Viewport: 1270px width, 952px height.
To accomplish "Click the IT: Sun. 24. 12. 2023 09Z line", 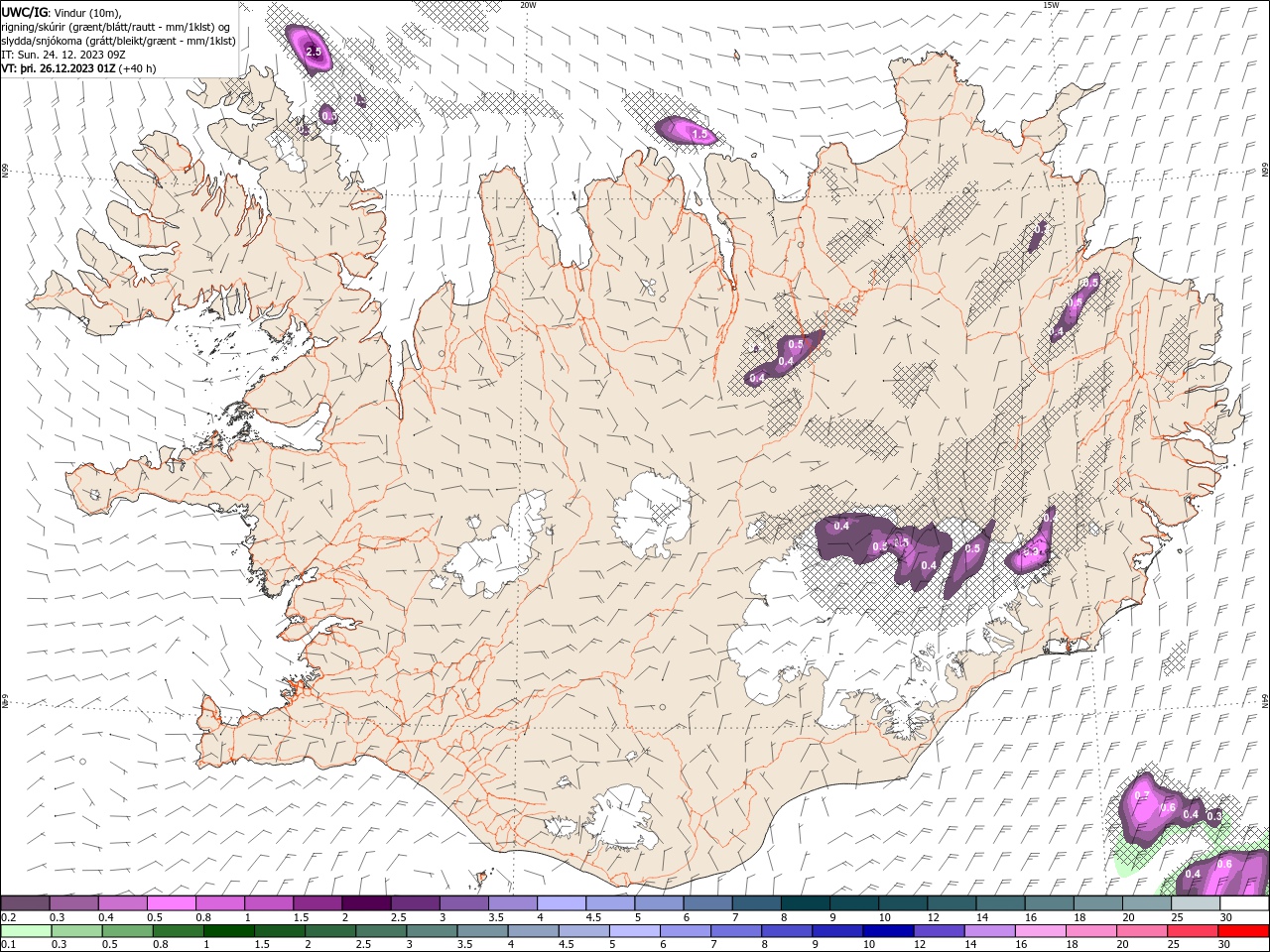I will tap(63, 55).
